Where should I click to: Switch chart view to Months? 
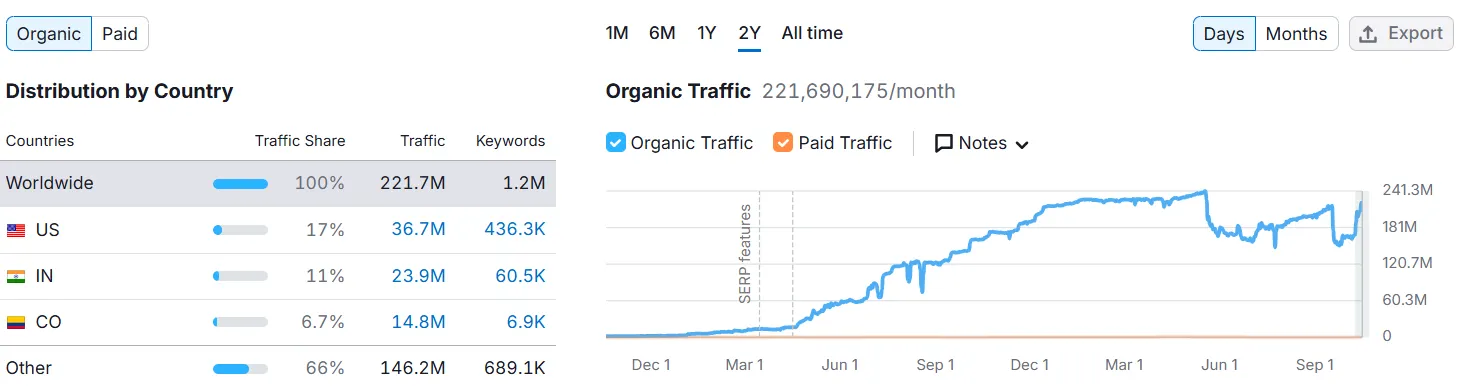point(1296,34)
